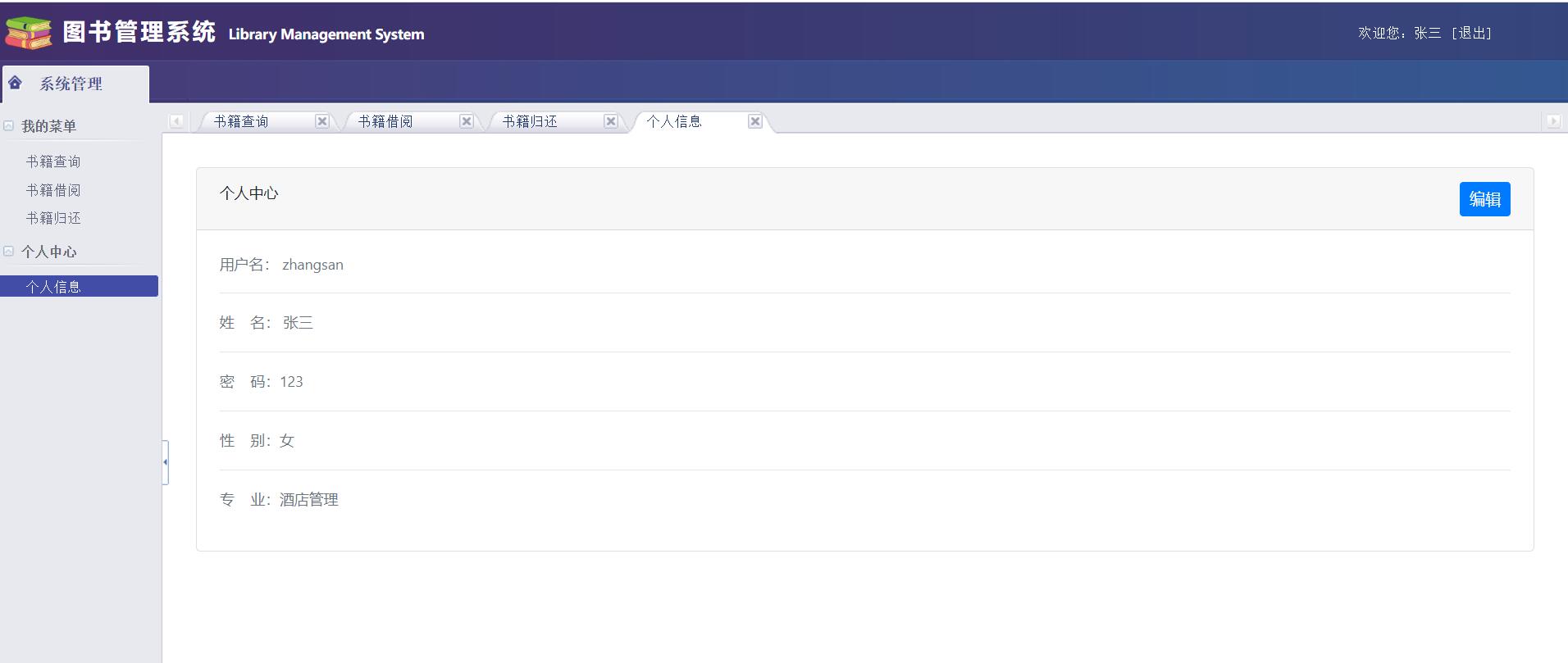The width and height of the screenshot is (1568, 663).
Task: Select the 个人信息 tab
Action: (674, 121)
